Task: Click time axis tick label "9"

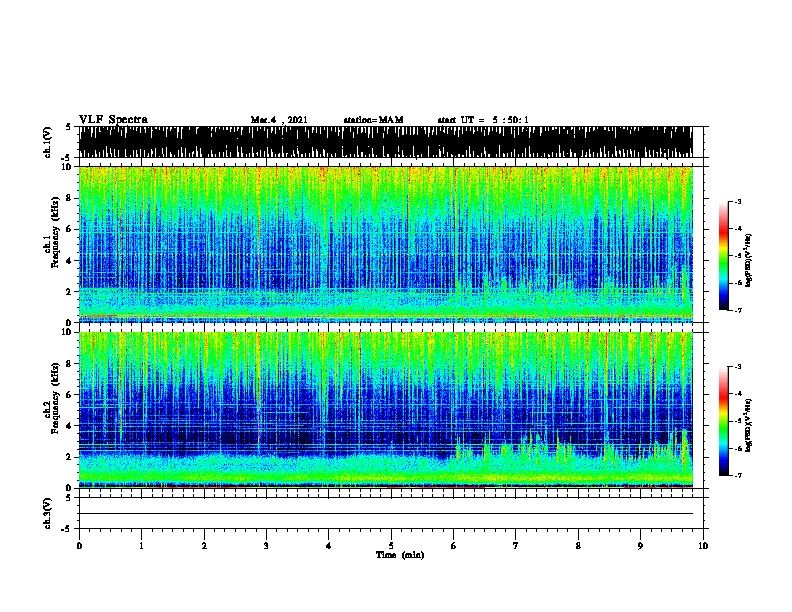Action: tap(640, 546)
